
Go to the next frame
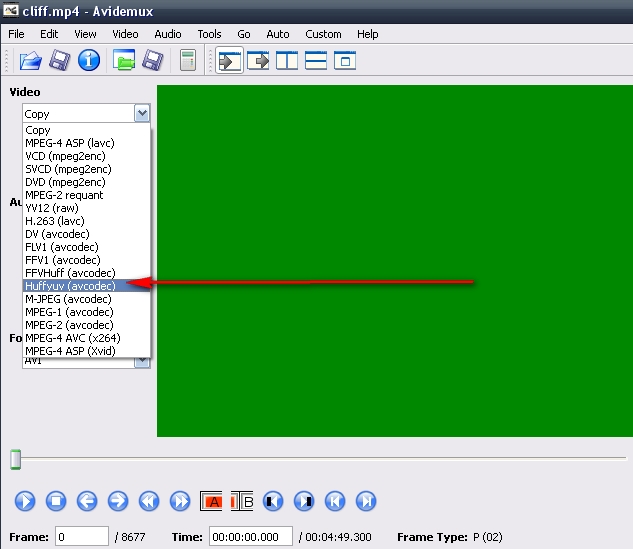point(118,501)
